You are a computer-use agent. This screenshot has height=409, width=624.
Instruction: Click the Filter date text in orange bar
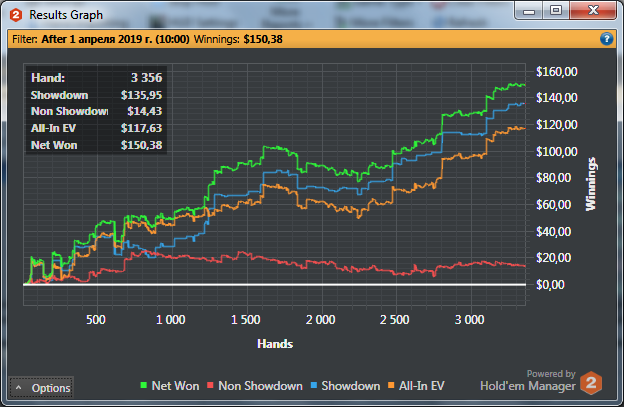(x=115, y=39)
